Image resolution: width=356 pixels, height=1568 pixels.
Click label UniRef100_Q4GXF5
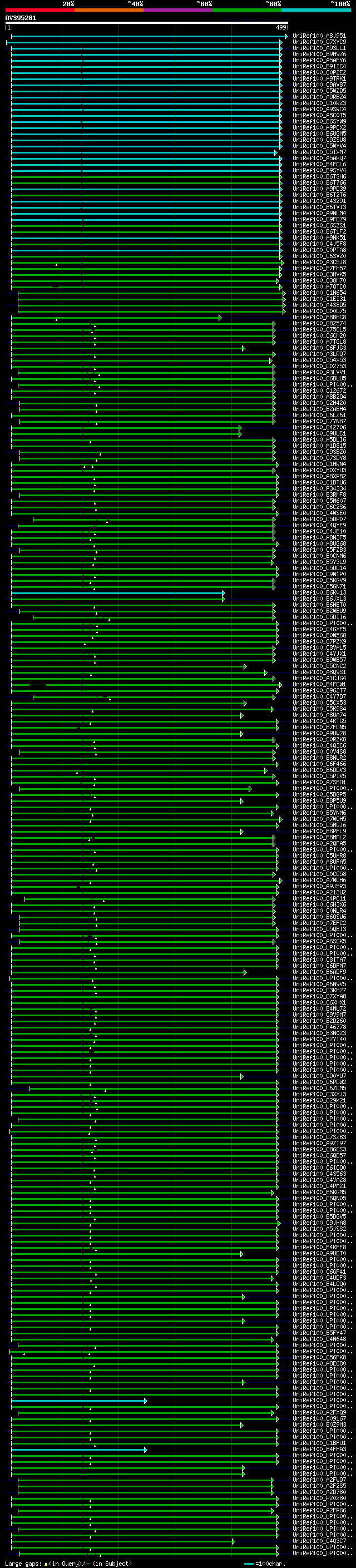pyautogui.click(x=319, y=630)
